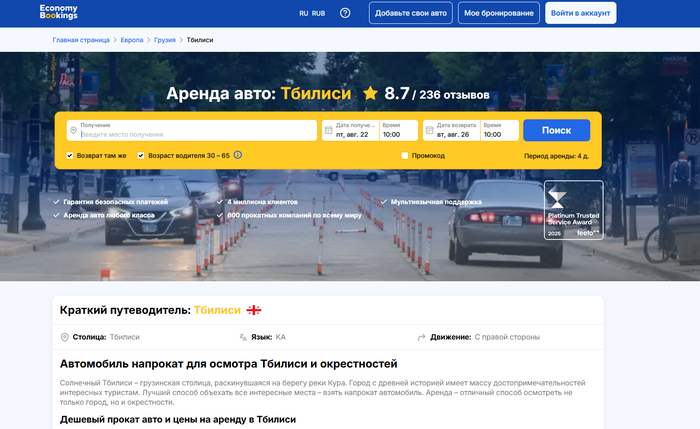700x429 pixels.
Task: Open the Feefo Platinum Trusted Service Award badge
Action: pyautogui.click(x=574, y=210)
